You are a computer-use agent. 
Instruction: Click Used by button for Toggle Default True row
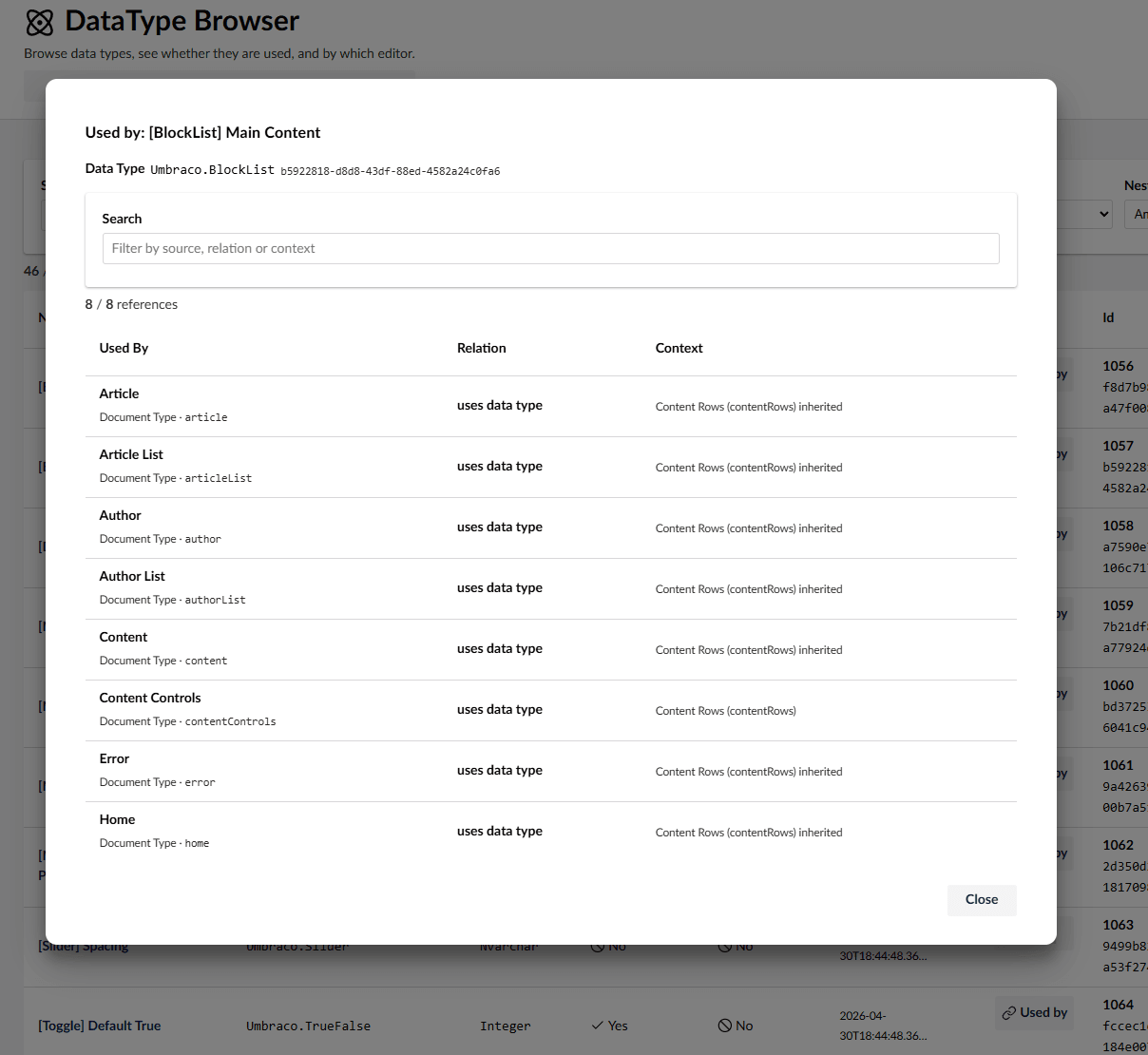(x=1035, y=1012)
